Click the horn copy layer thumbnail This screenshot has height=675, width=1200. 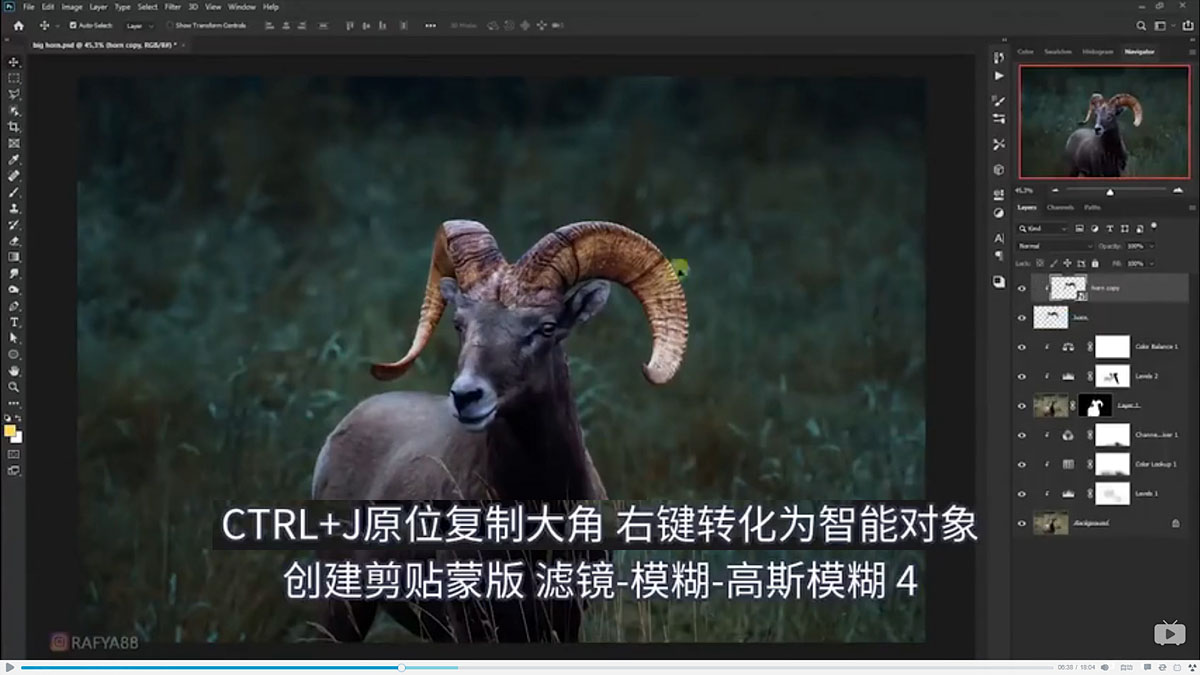coord(1068,288)
